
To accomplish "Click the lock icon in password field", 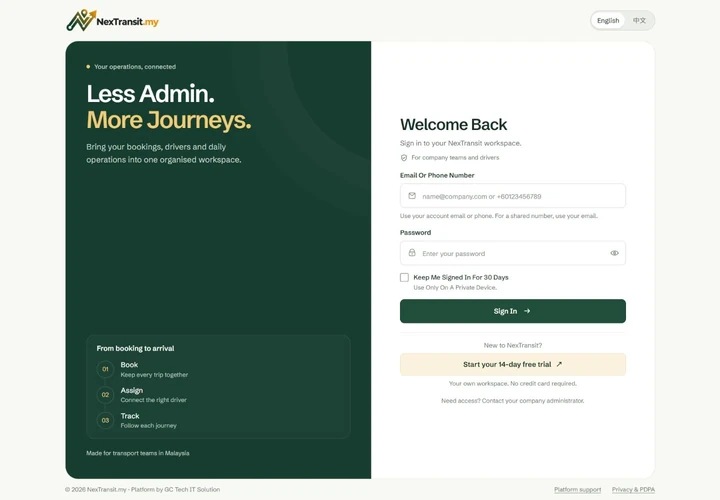I will tap(412, 253).
